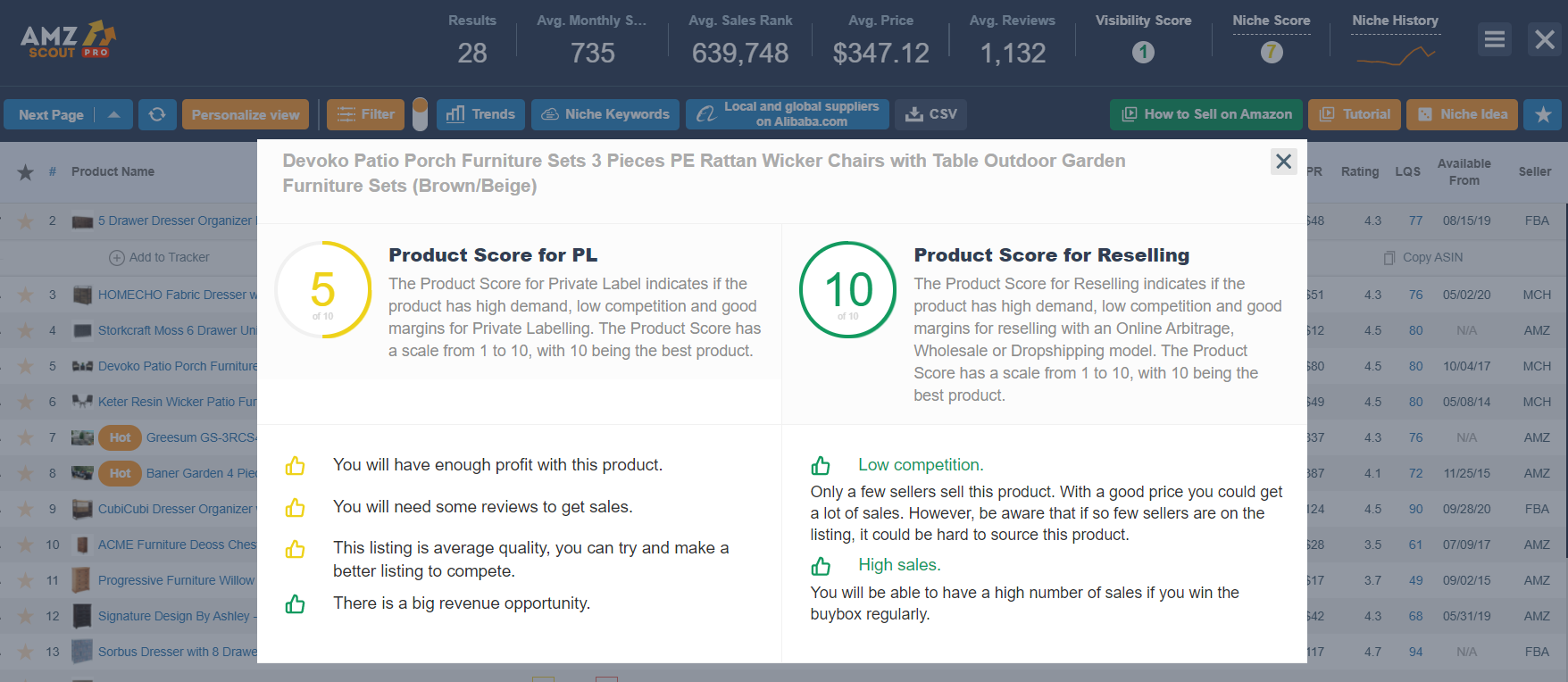
Task: Open the Tutorial
Action: 1355,114
